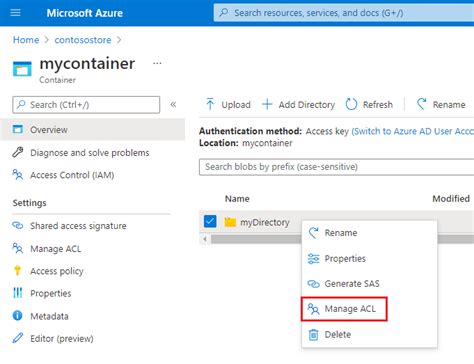Click the plus icon for Add Directory

[267, 104]
